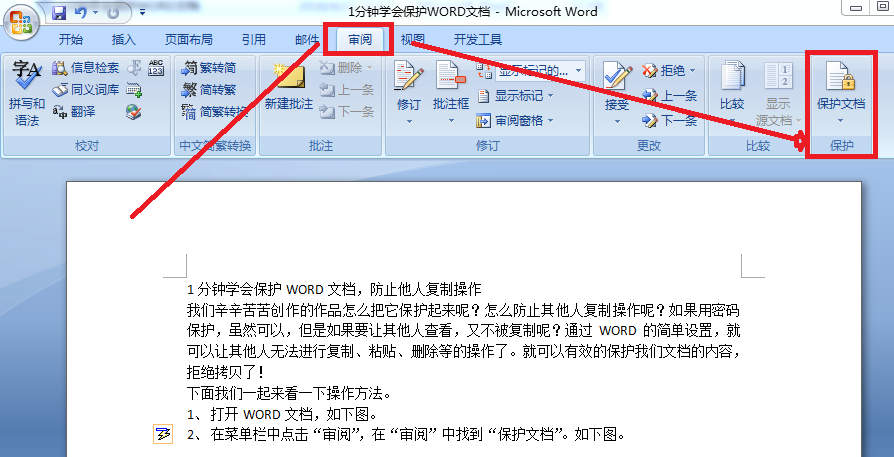
Task: Open 同义词库 thesaurus
Action: point(86,90)
